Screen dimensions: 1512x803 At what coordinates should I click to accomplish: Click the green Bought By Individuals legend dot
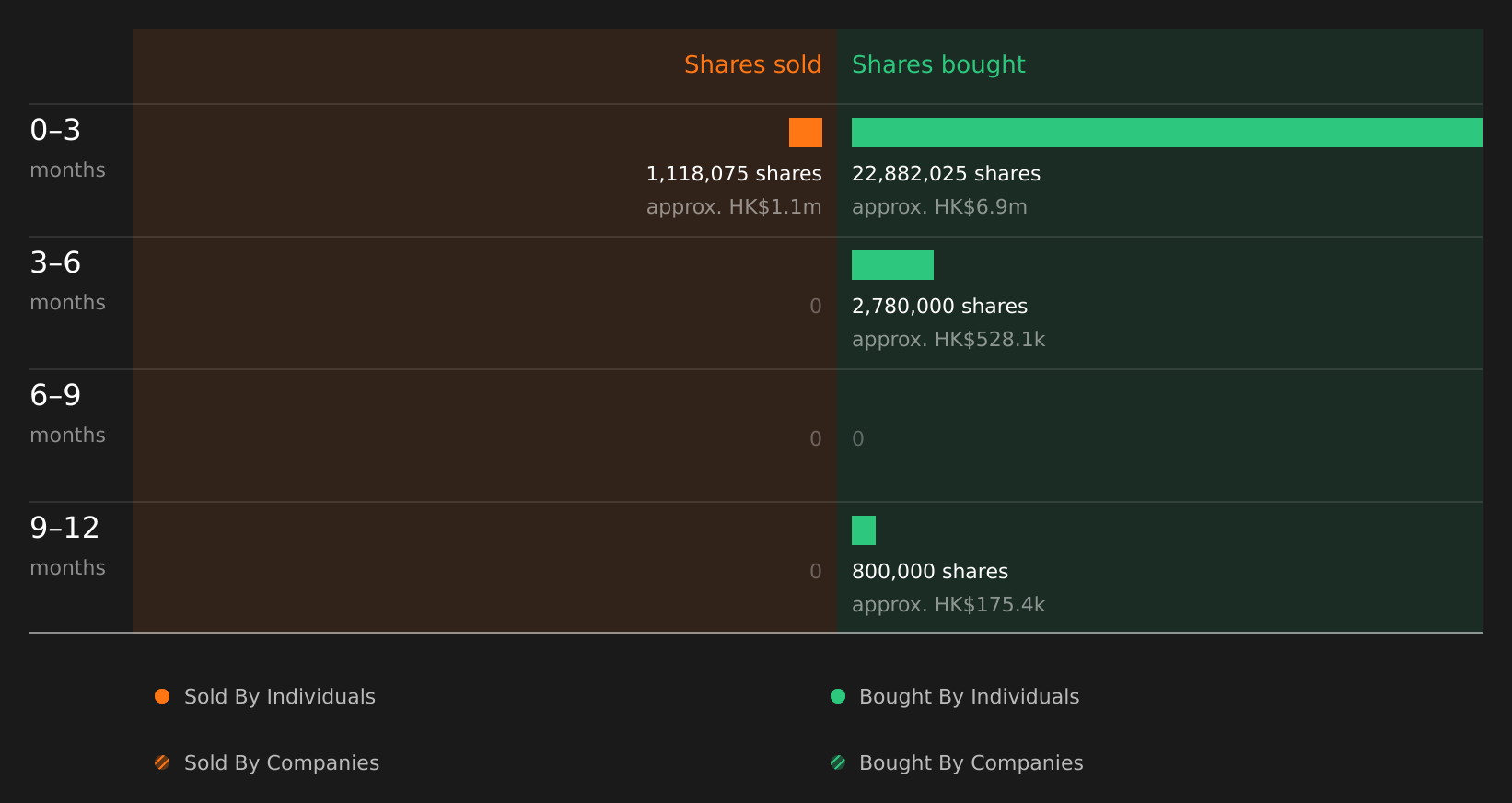point(838,696)
